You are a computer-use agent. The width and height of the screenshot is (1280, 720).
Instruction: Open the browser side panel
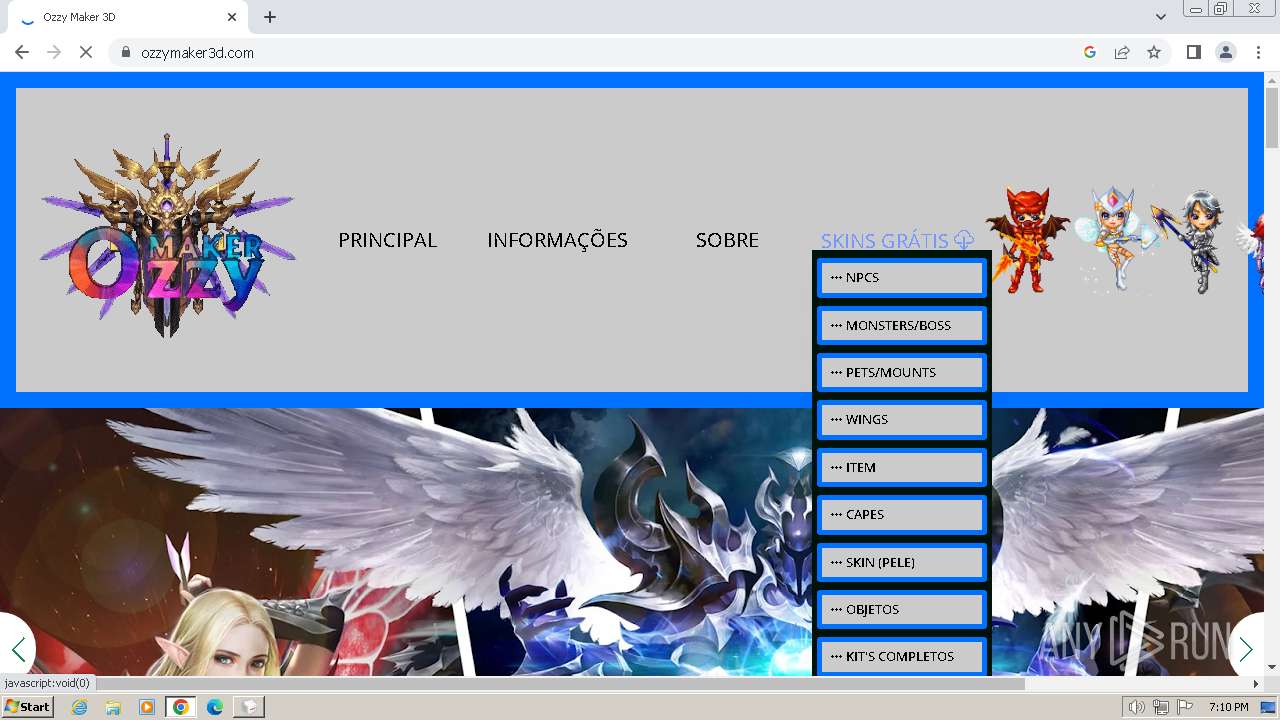tap(1193, 52)
